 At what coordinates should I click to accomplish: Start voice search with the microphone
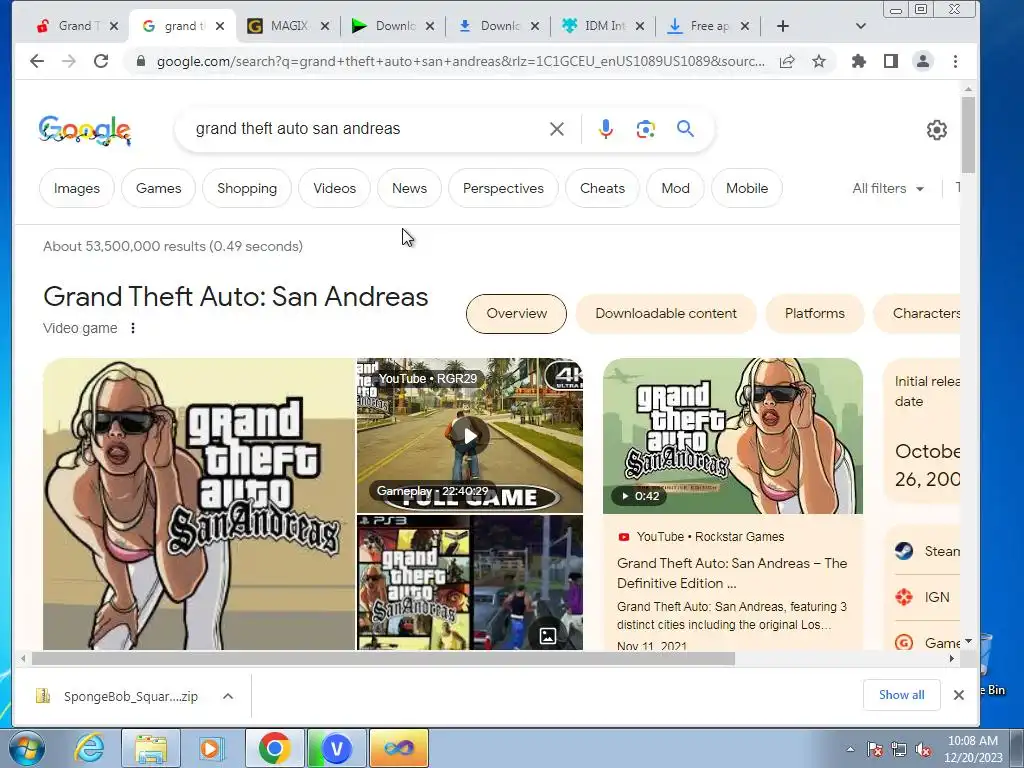click(x=606, y=129)
